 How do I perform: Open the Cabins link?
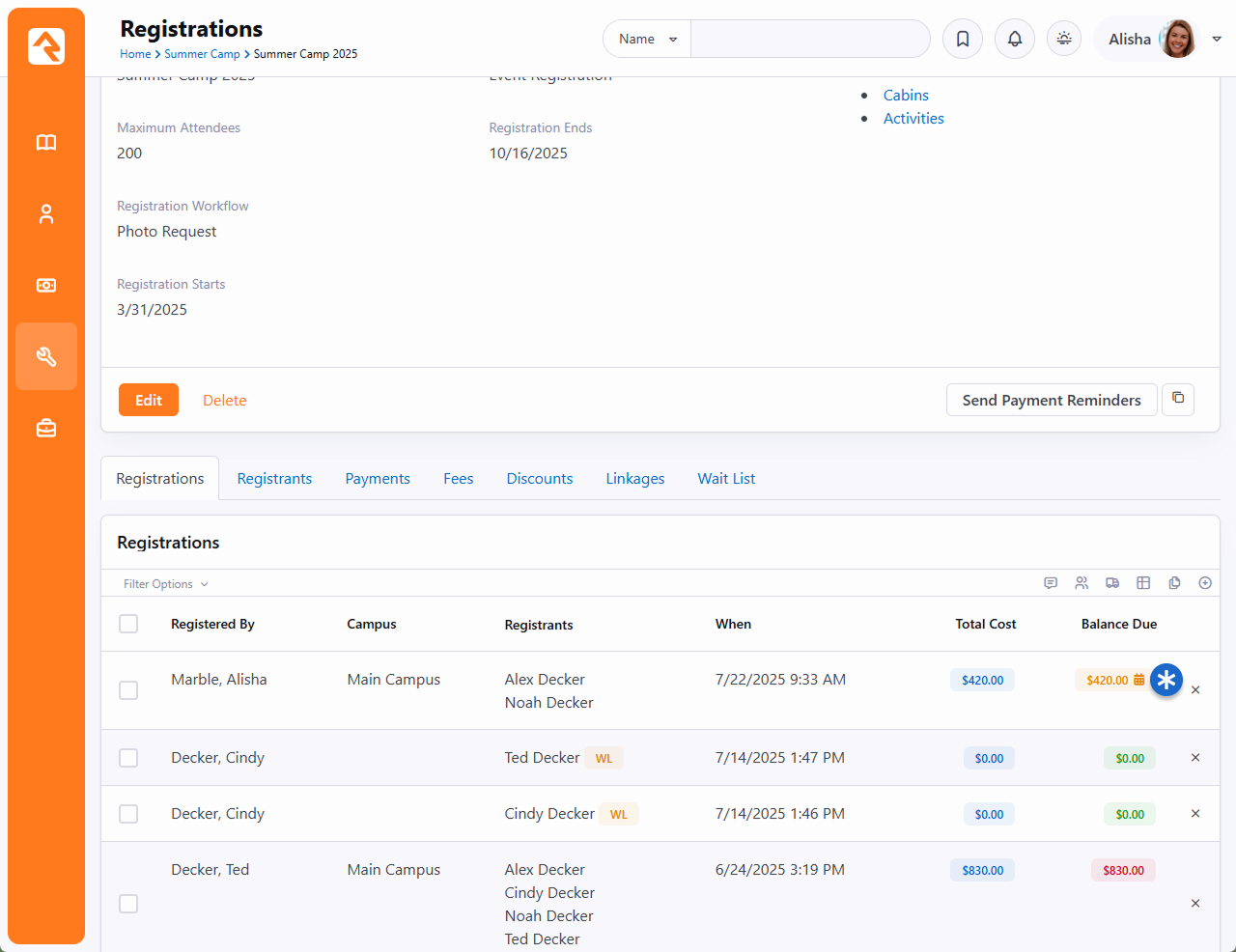click(x=906, y=95)
